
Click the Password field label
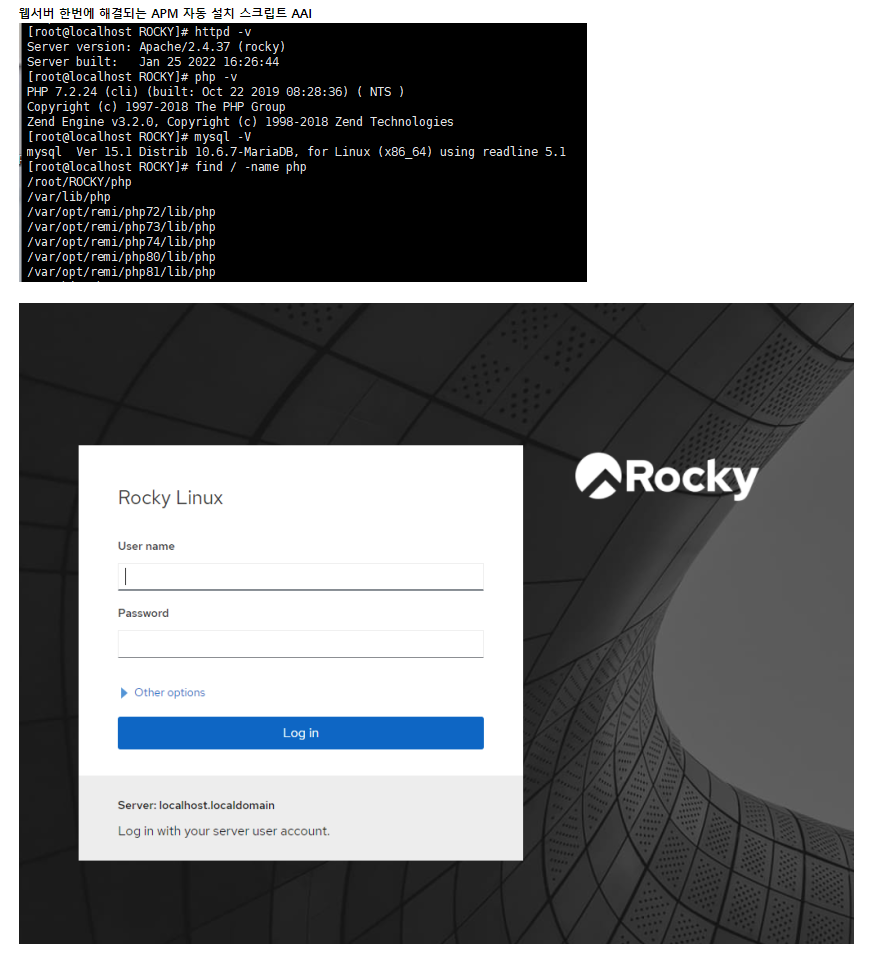(143, 613)
